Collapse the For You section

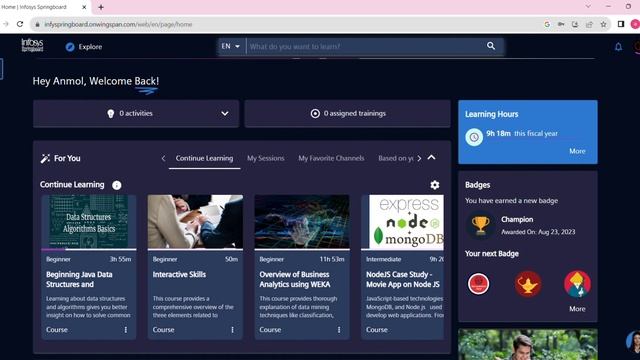pos(431,158)
